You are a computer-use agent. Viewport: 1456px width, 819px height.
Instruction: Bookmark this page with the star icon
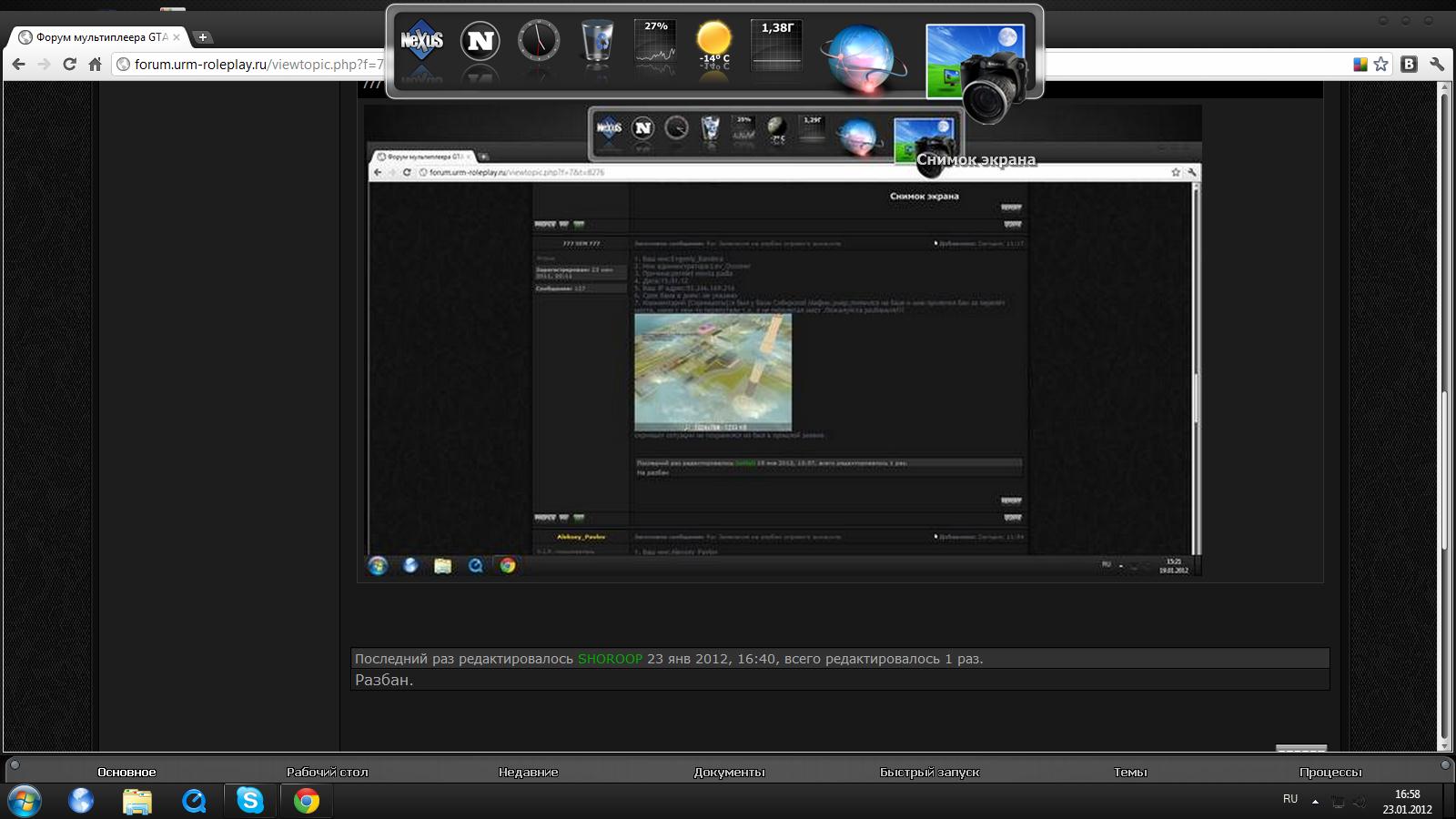coord(1381,64)
